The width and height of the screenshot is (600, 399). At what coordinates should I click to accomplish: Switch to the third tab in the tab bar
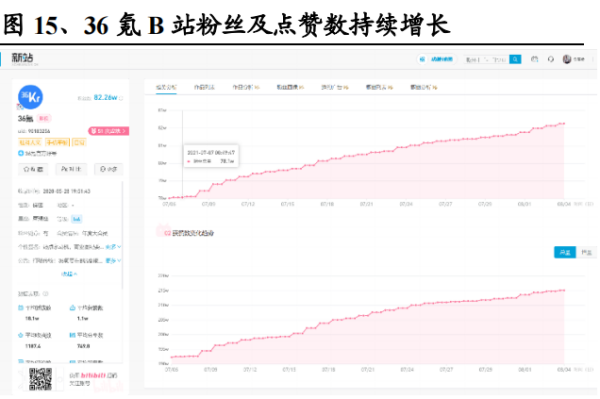click(x=246, y=88)
